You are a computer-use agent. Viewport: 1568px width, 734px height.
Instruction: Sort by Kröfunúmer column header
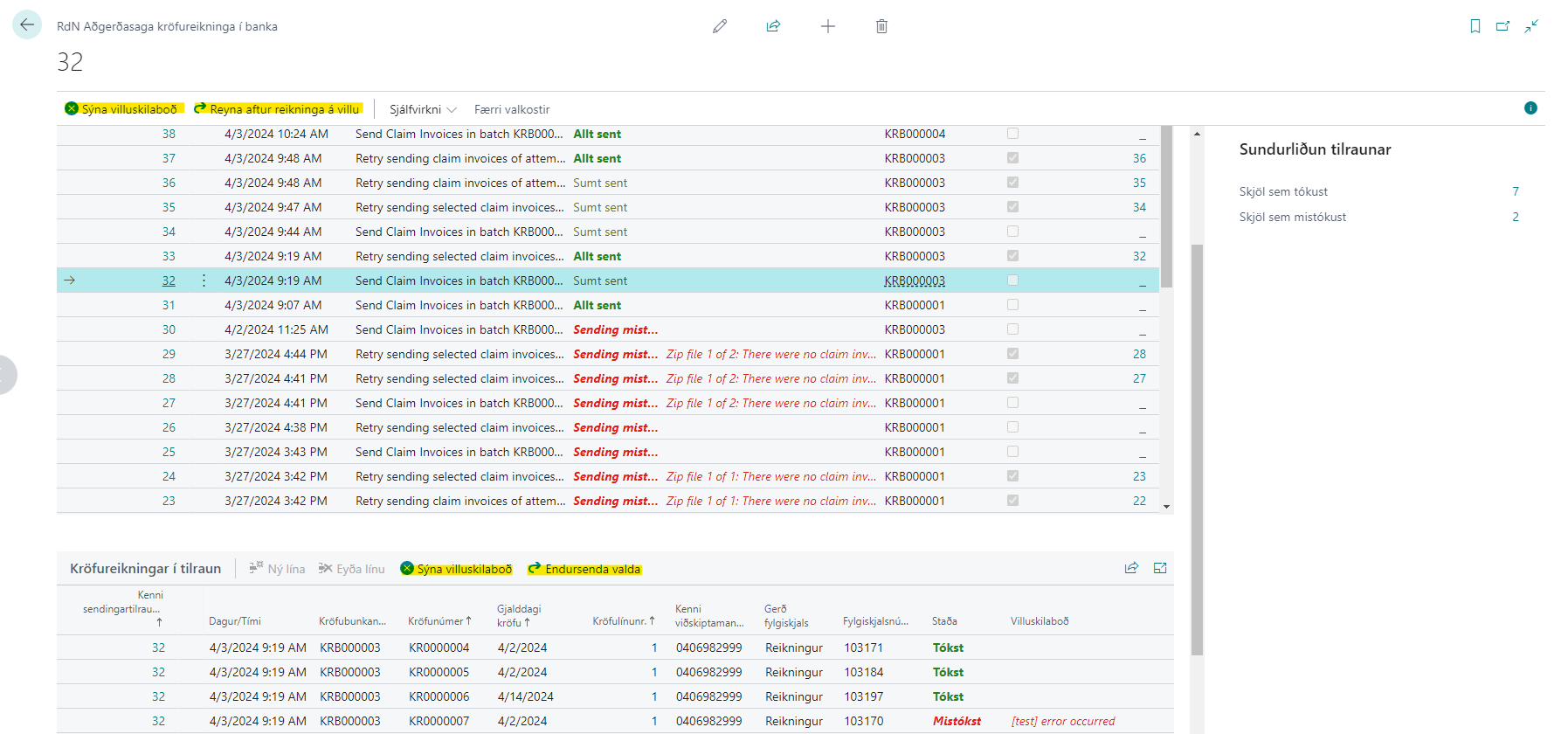click(x=439, y=621)
